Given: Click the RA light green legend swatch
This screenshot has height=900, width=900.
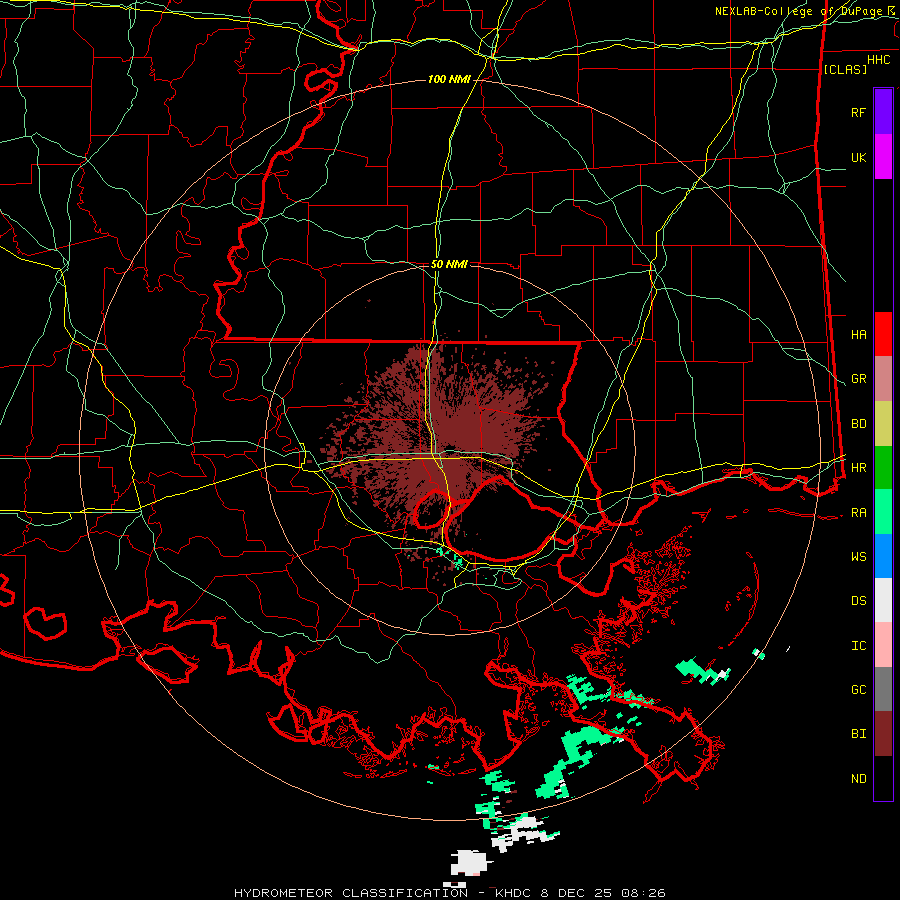Looking at the screenshot, I should point(883,512).
